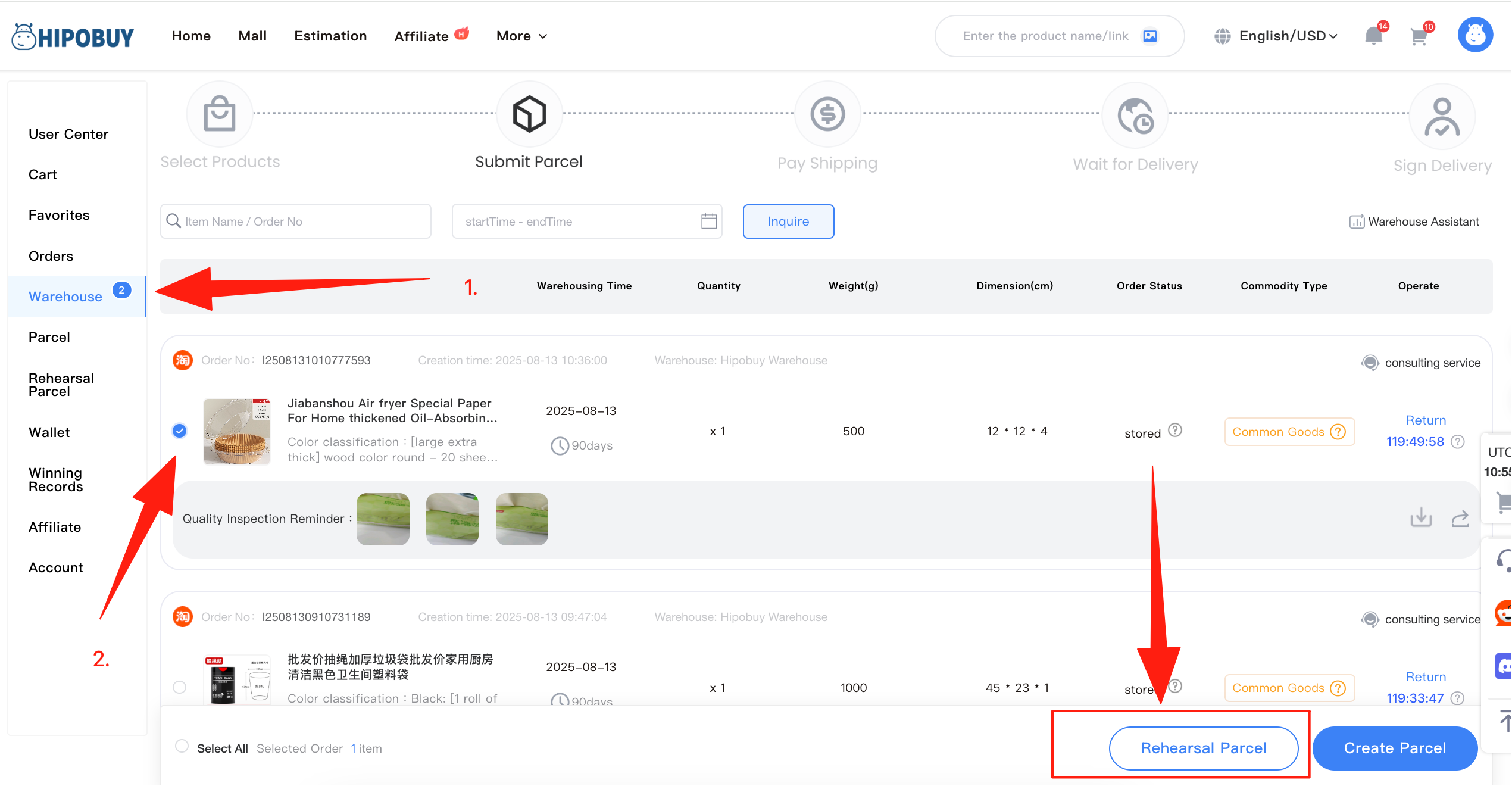Open the second quality inspection photo

click(x=452, y=519)
